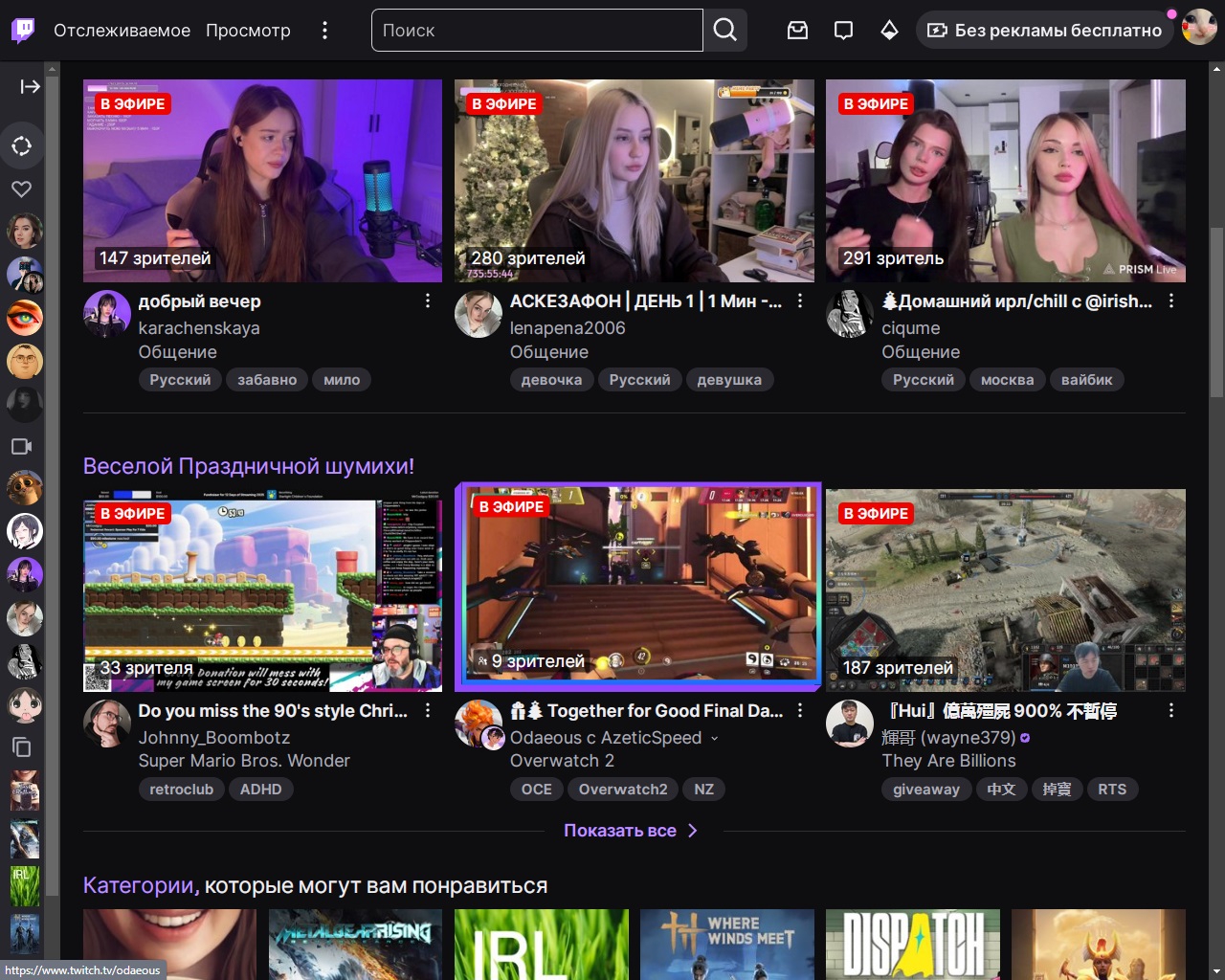Expand Odaeous с AzeticSpeed co-streamer dropdown

pos(714,738)
